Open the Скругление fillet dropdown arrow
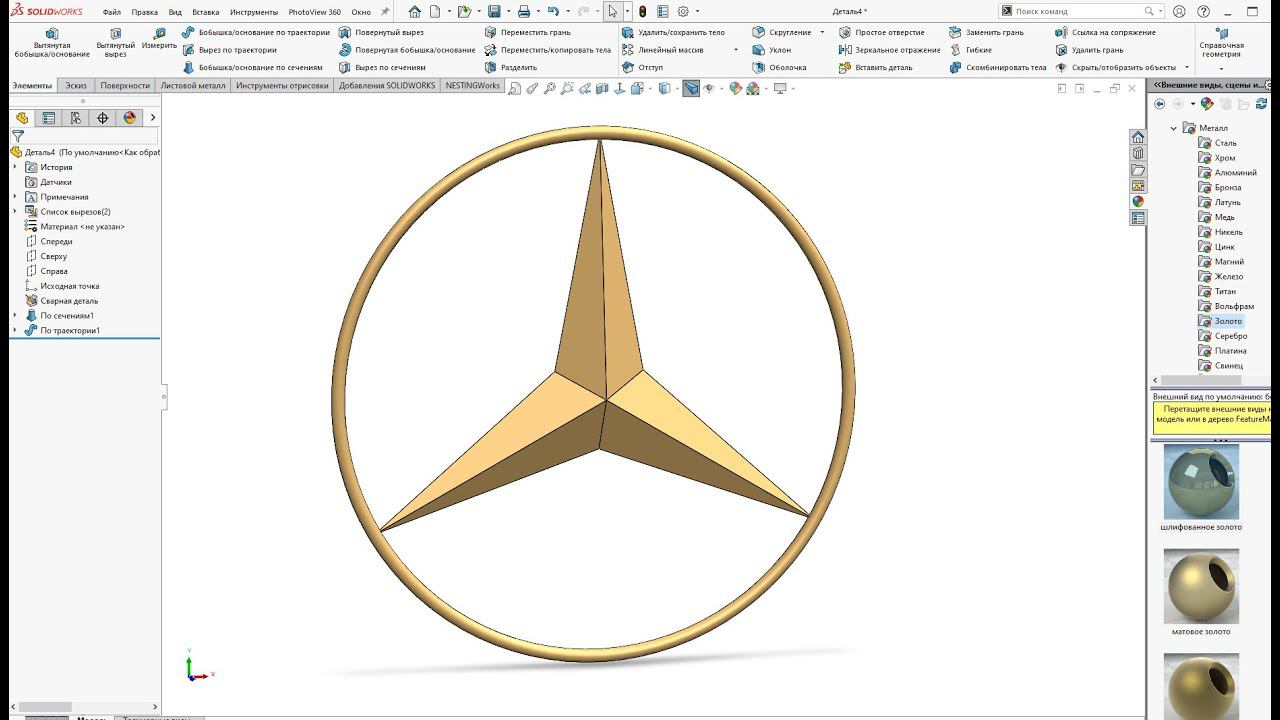The height and width of the screenshot is (720, 1280). (x=822, y=32)
